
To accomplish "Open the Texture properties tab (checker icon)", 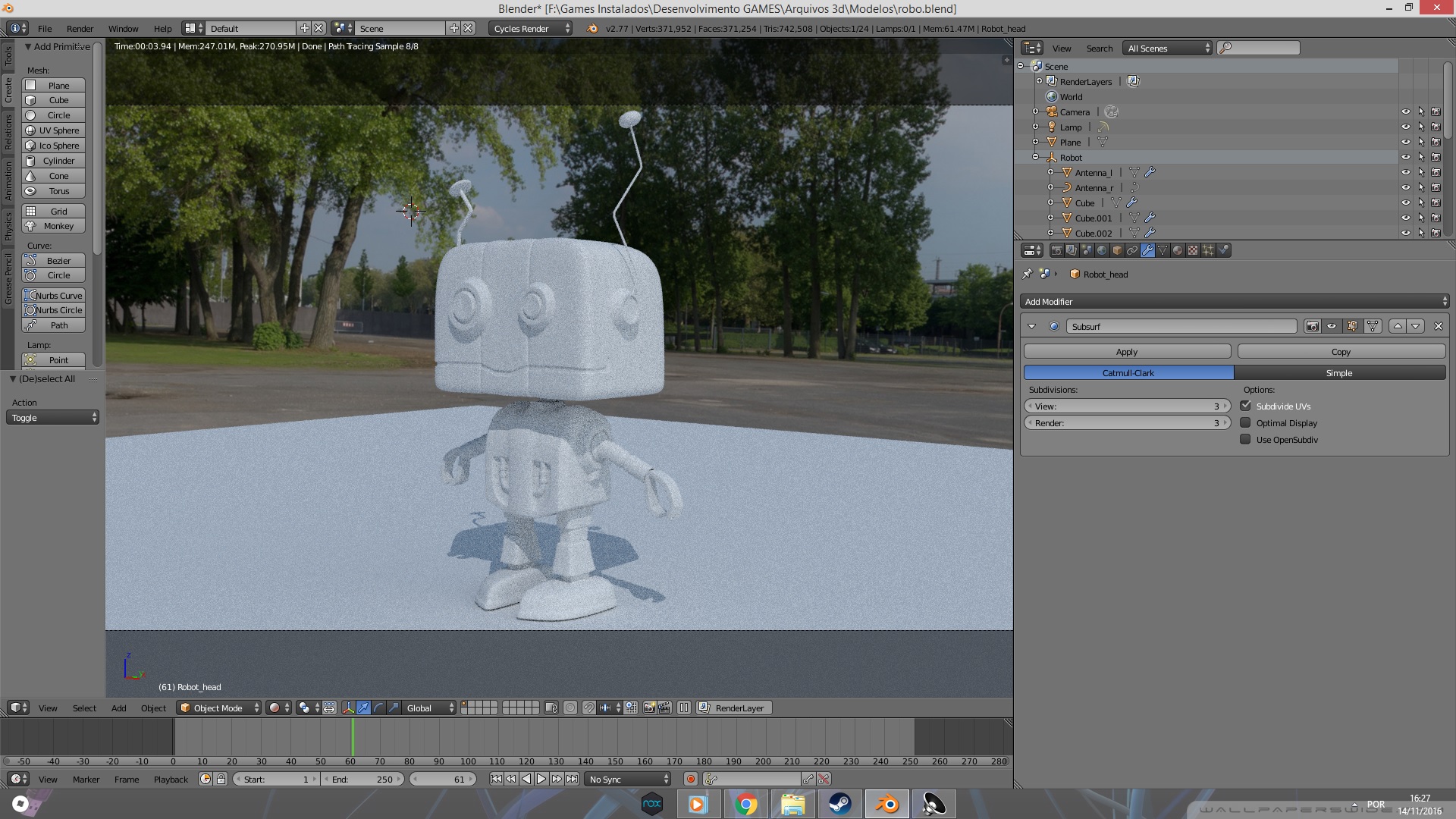I will (x=1193, y=250).
